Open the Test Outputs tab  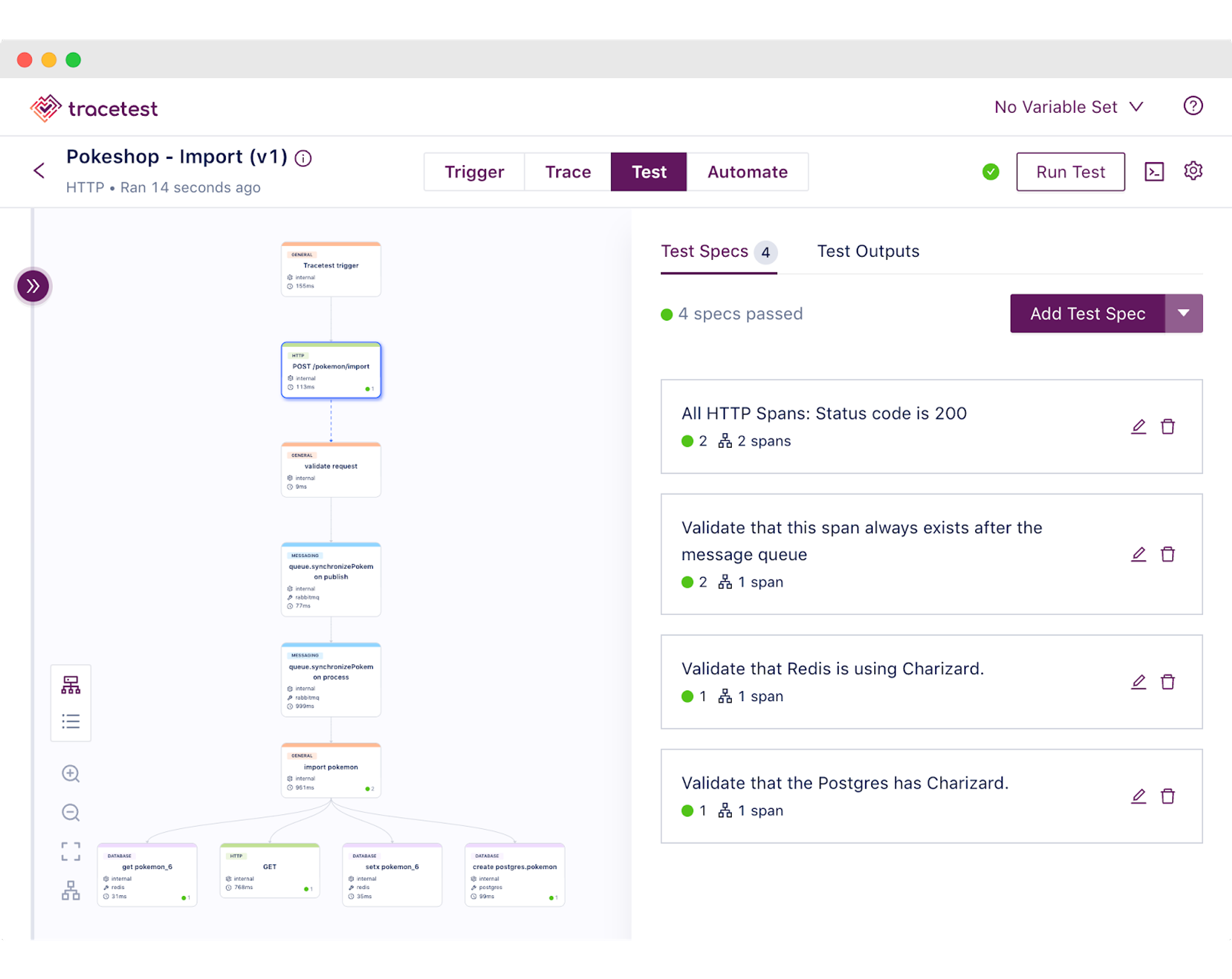pos(868,251)
